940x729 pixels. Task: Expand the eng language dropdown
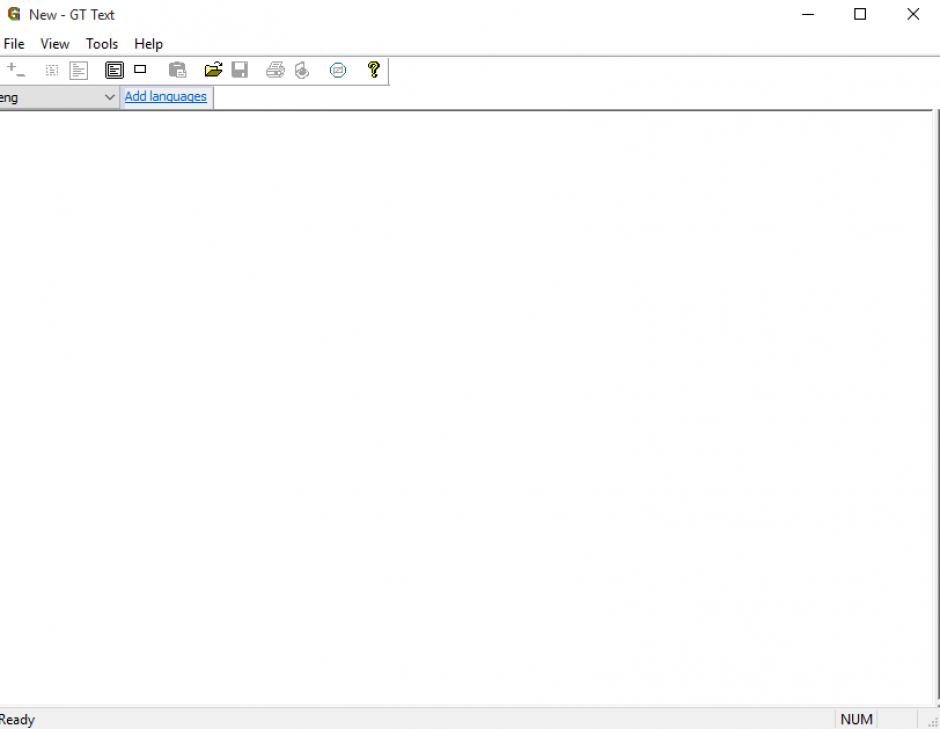pos(109,97)
